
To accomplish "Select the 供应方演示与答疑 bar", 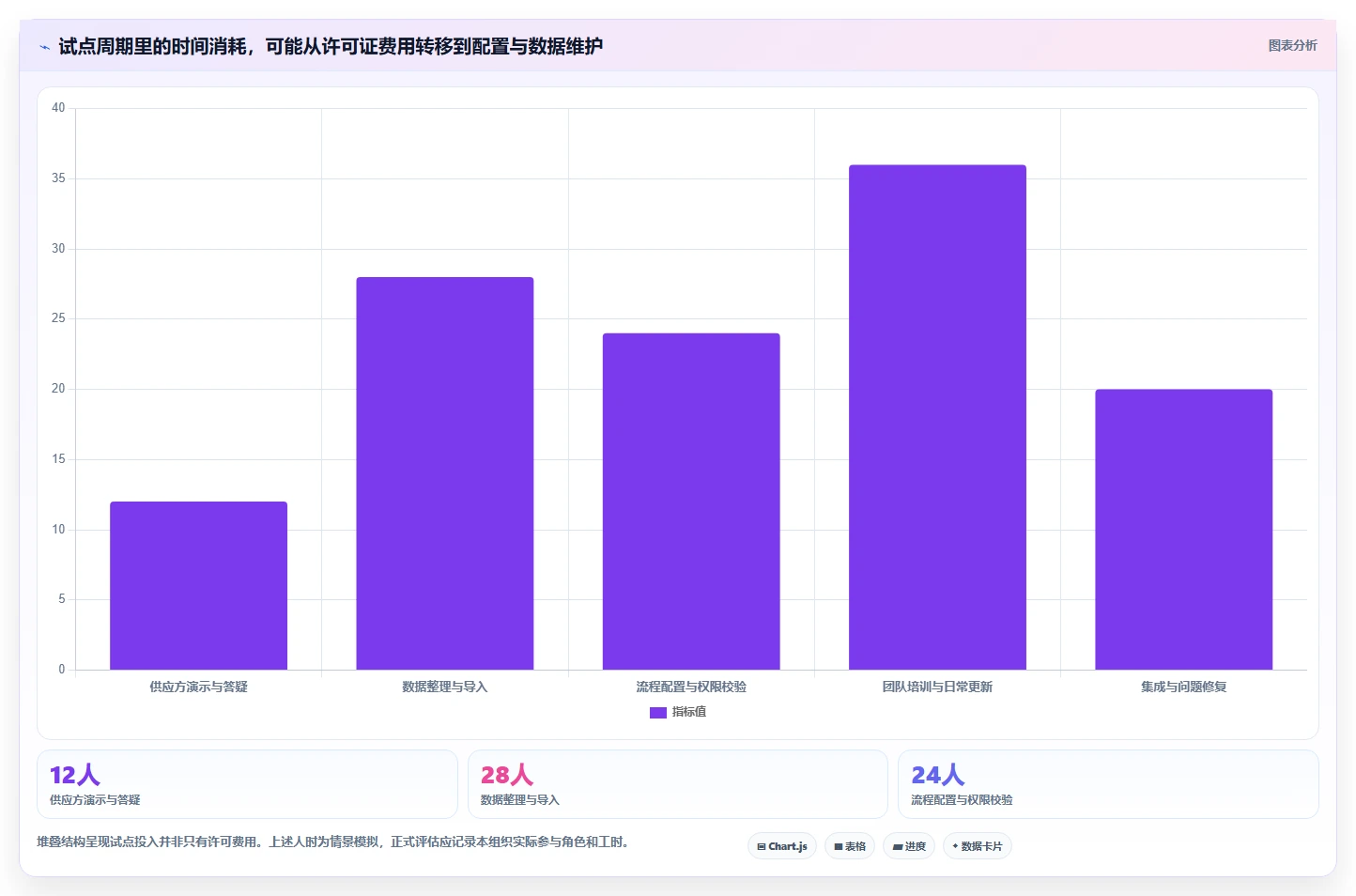I will coord(198,585).
